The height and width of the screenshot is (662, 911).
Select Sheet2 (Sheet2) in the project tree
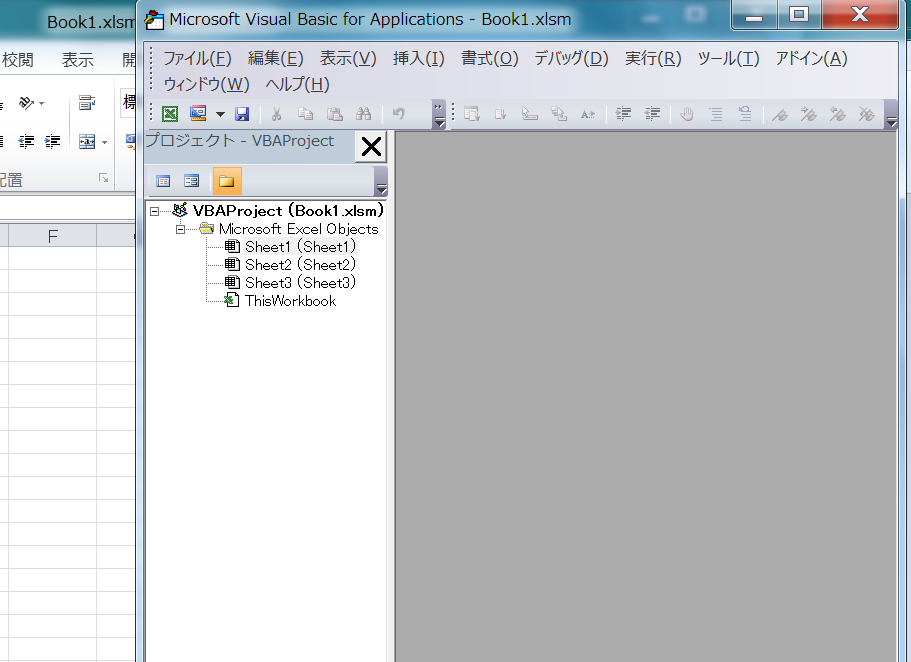coord(300,265)
